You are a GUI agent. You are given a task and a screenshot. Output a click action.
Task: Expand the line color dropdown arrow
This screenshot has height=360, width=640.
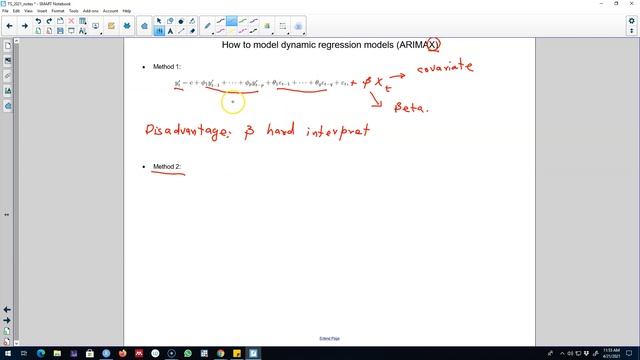[273, 33]
